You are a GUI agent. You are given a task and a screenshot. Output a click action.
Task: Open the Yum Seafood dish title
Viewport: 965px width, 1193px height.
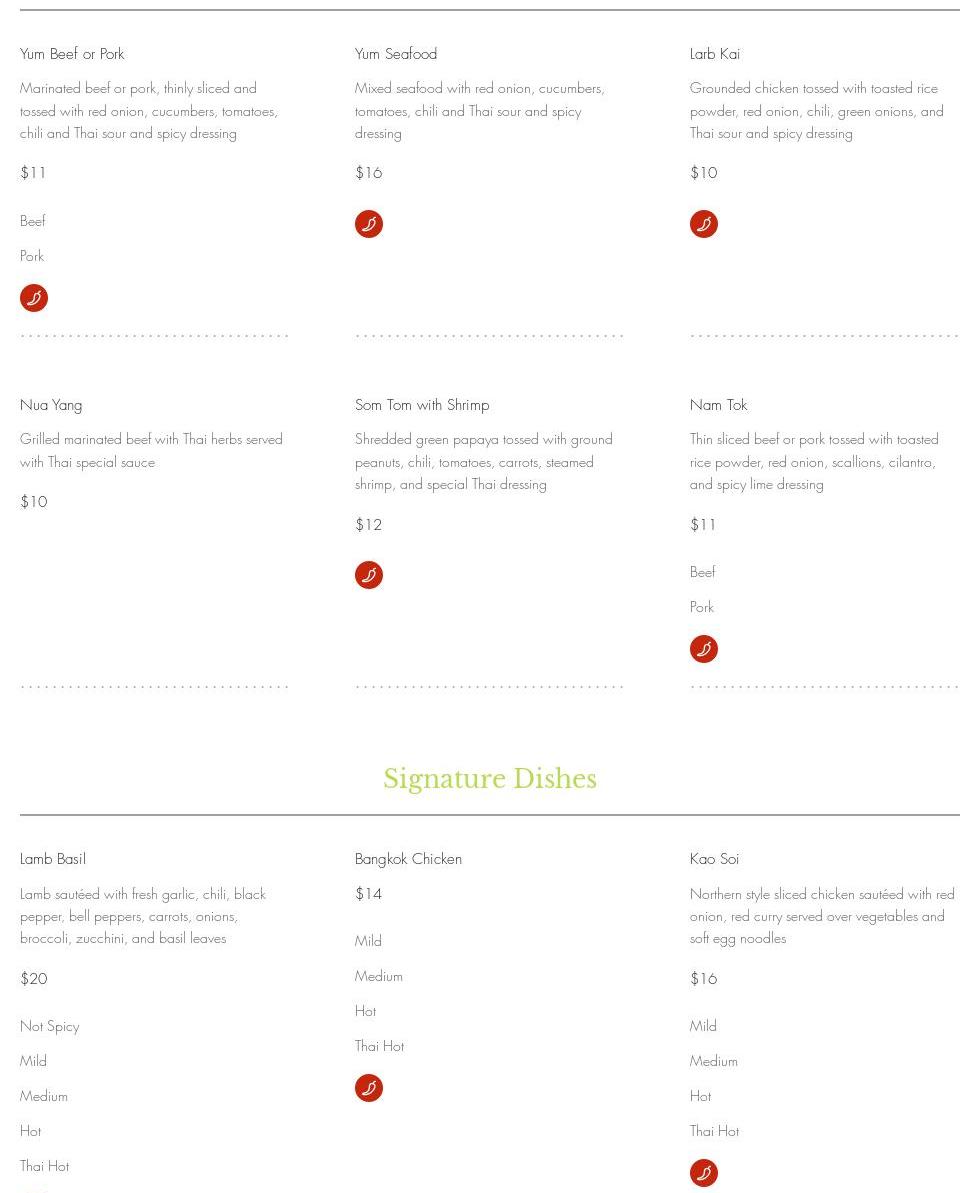[396, 54]
